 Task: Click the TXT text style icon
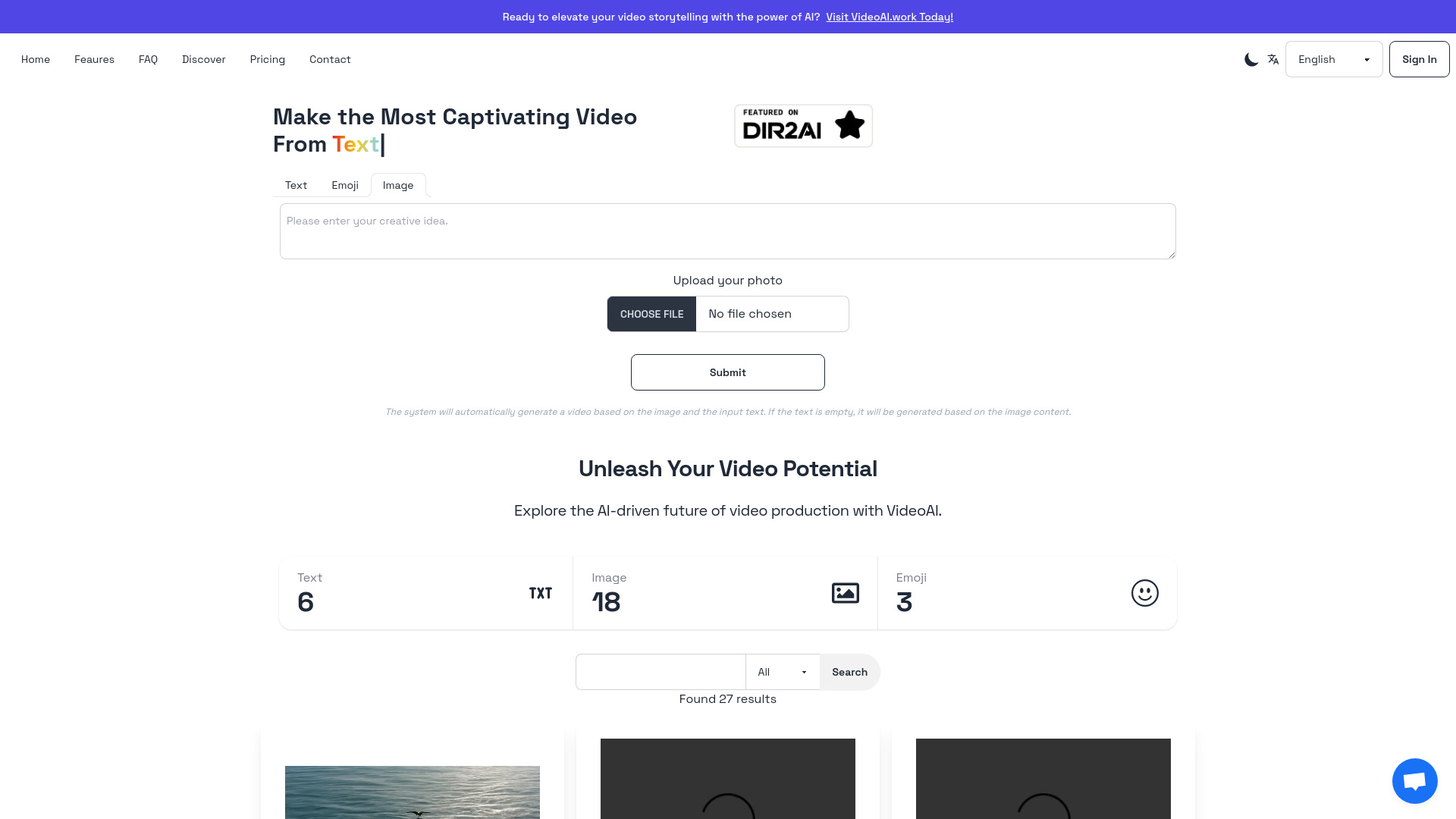point(541,593)
